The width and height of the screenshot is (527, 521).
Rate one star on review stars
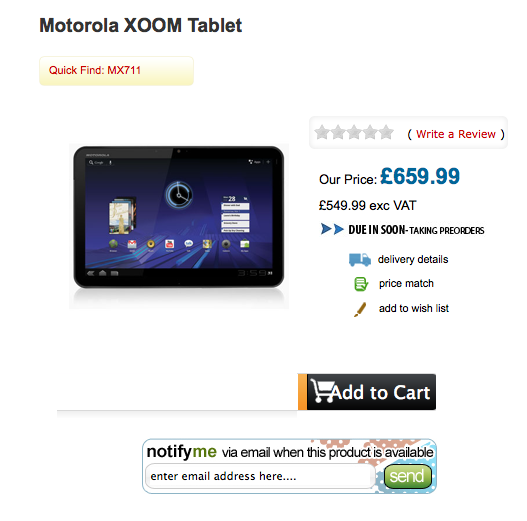coord(322,132)
